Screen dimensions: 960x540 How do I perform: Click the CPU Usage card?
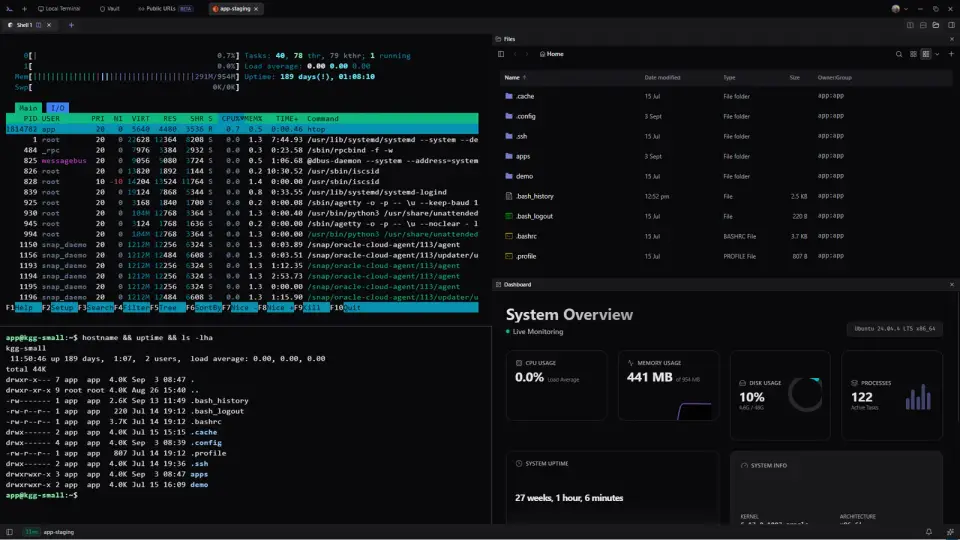click(557, 385)
